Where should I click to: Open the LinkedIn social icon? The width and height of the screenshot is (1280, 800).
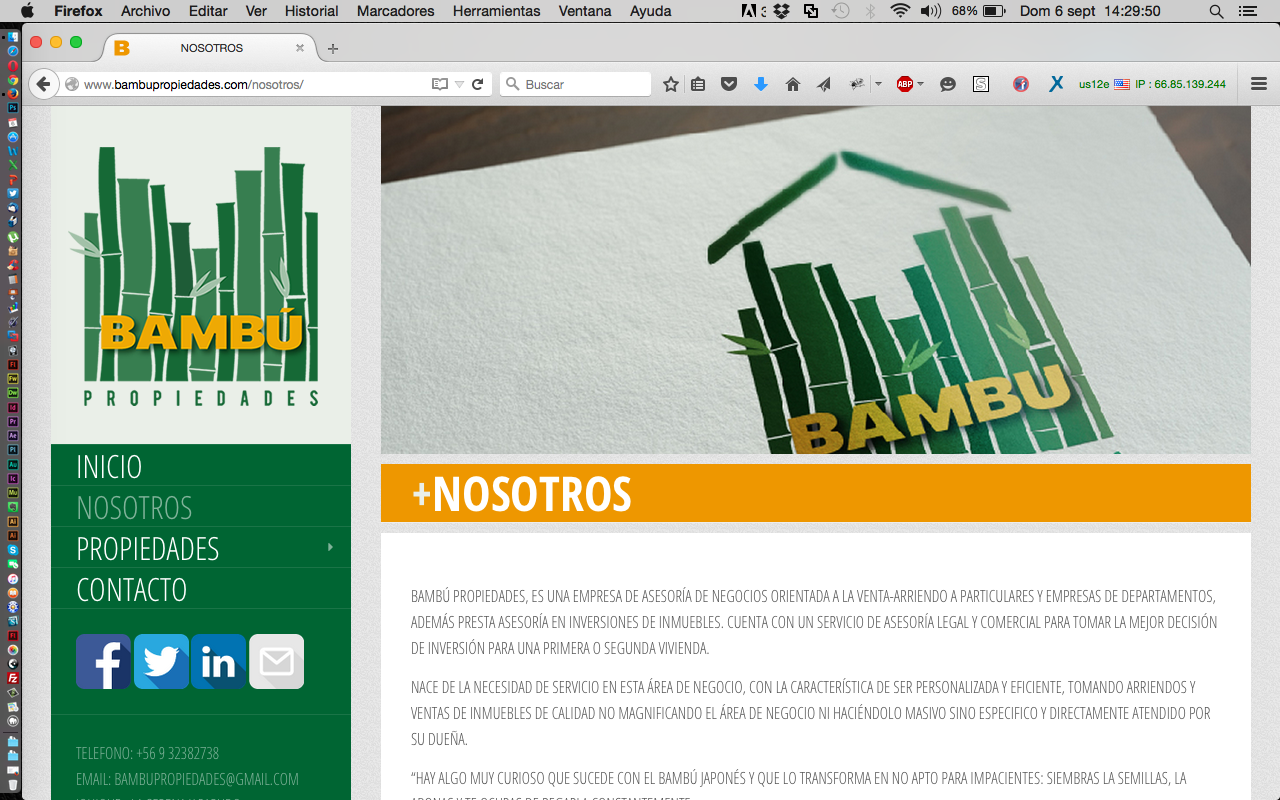pyautogui.click(x=218, y=661)
